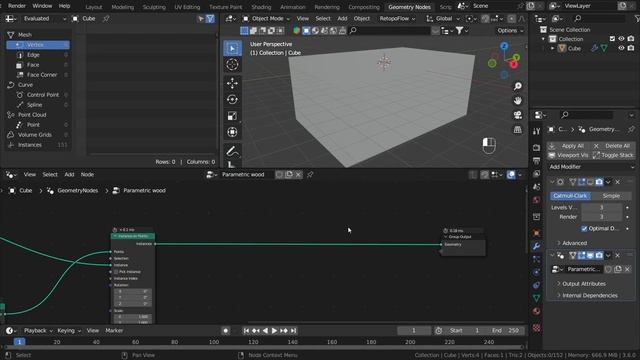Click the End frame field in timeline
Image resolution: width=640 pixels, height=360 pixels.
[506, 331]
